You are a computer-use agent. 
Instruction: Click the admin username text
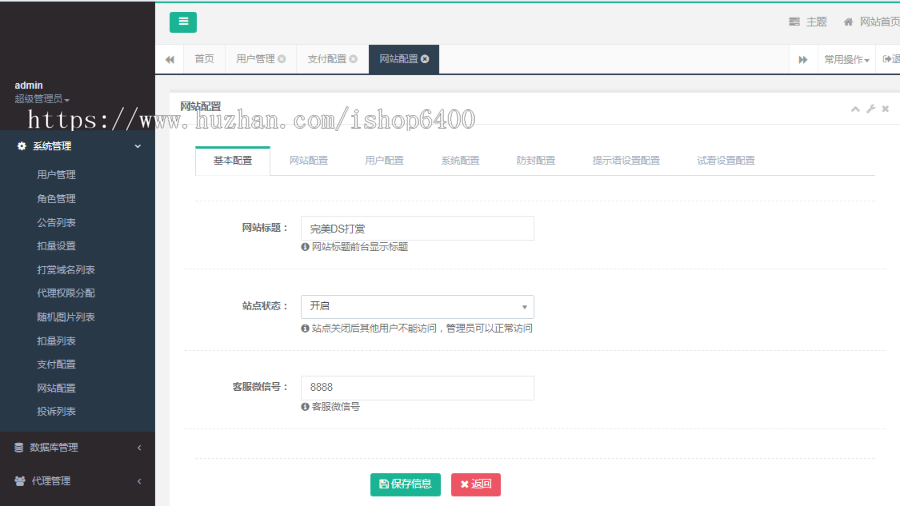[x=29, y=85]
